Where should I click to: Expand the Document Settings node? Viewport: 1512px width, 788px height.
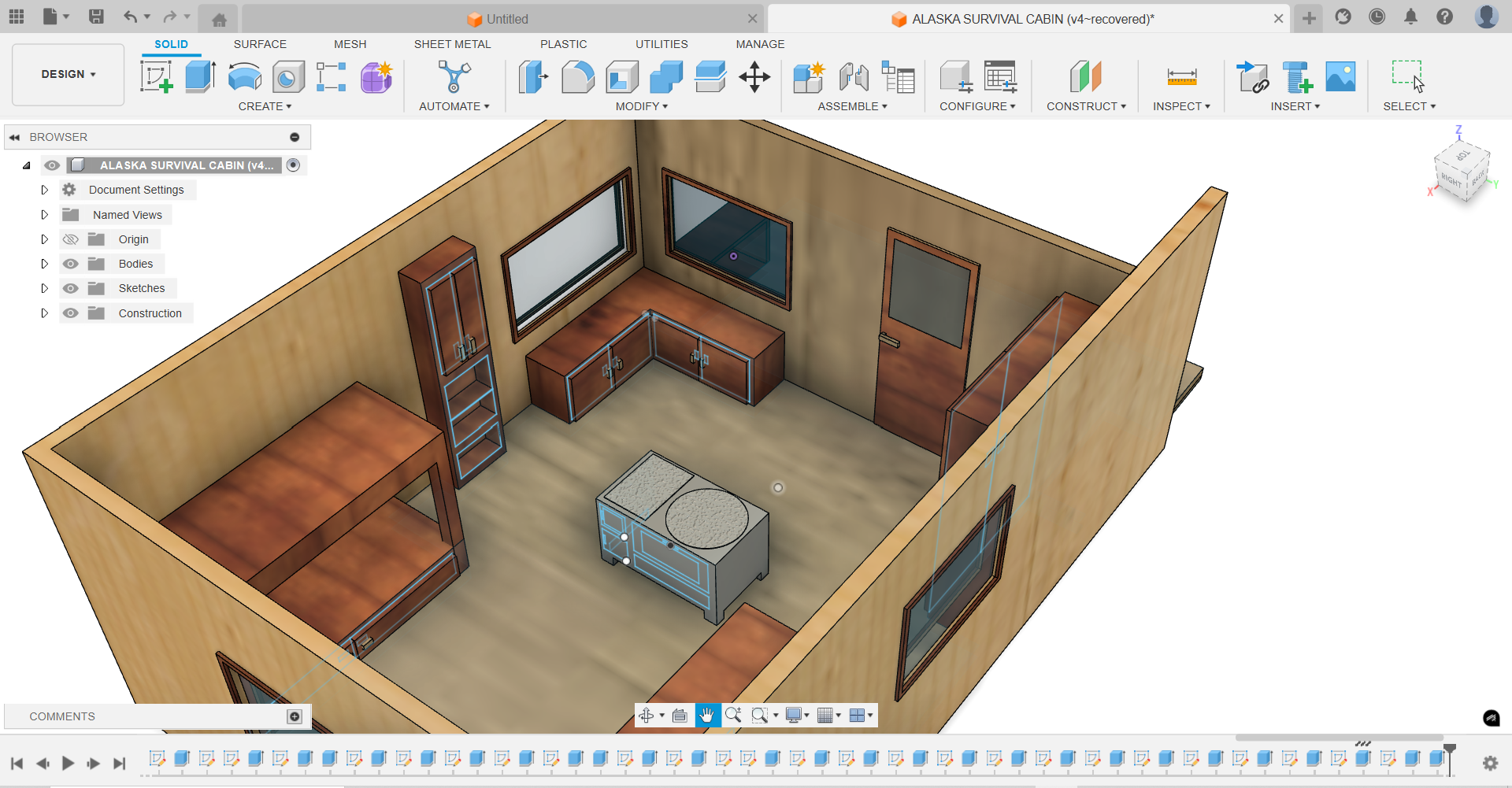(x=44, y=190)
